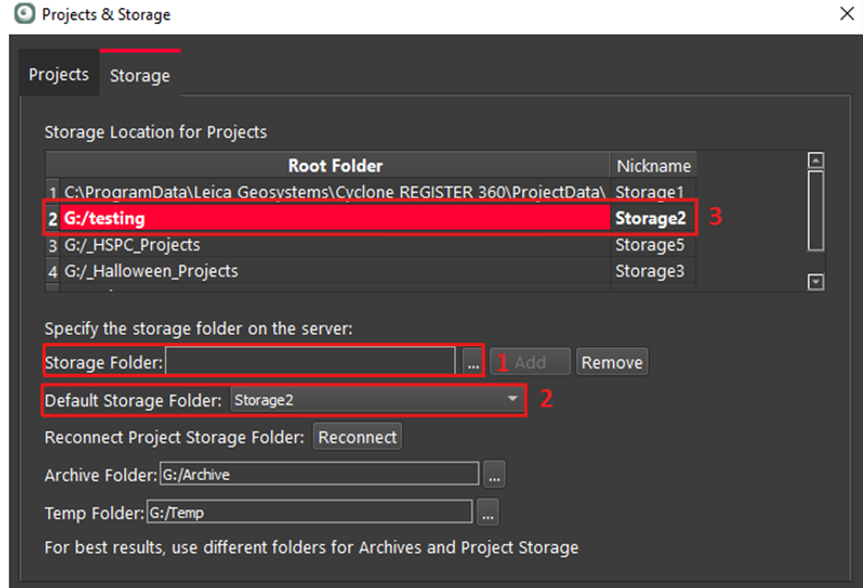Focus the Archive Folder path field

[319, 474]
